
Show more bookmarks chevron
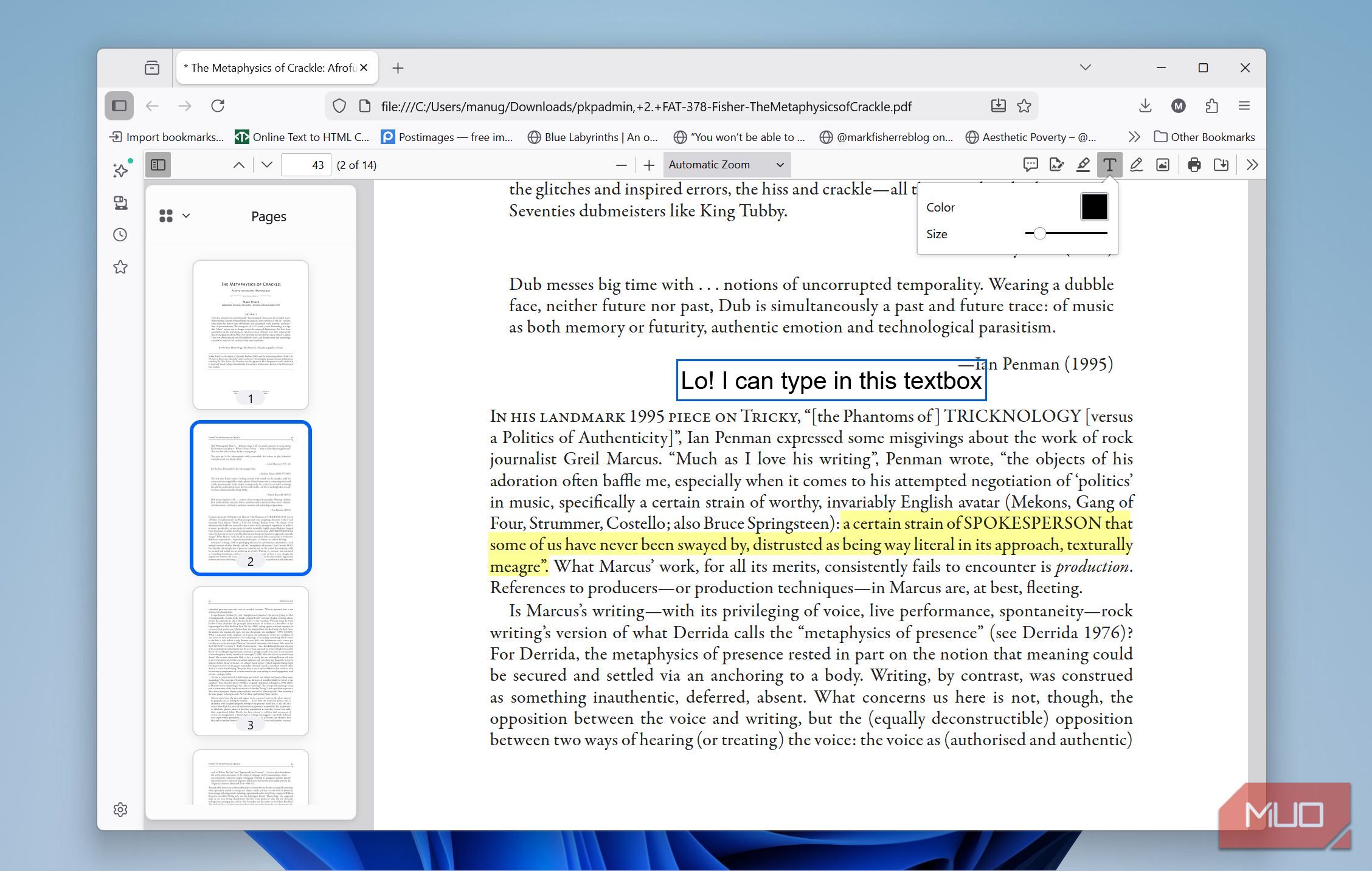[x=1134, y=137]
